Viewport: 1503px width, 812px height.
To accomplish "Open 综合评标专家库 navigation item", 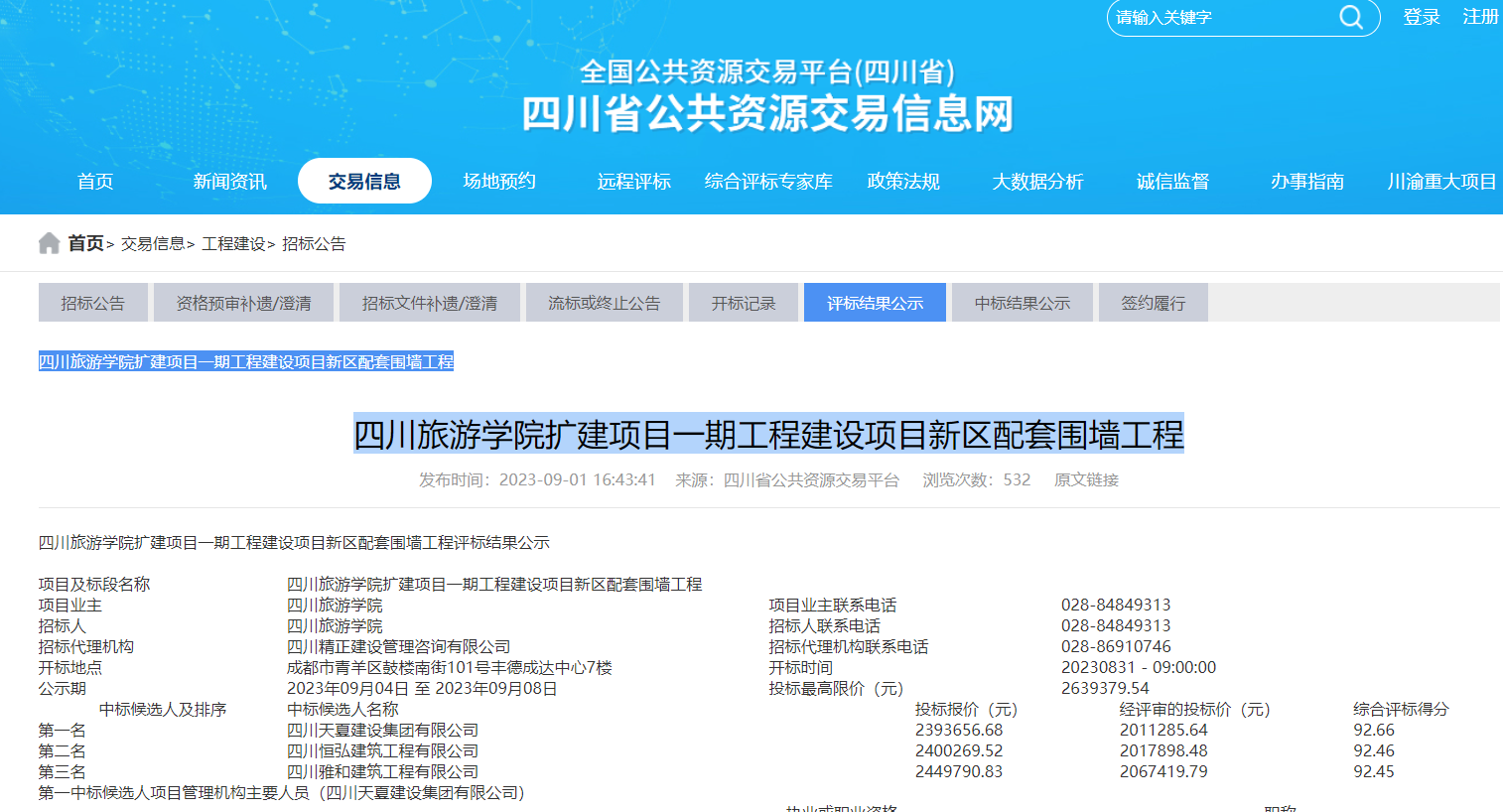I will (768, 182).
